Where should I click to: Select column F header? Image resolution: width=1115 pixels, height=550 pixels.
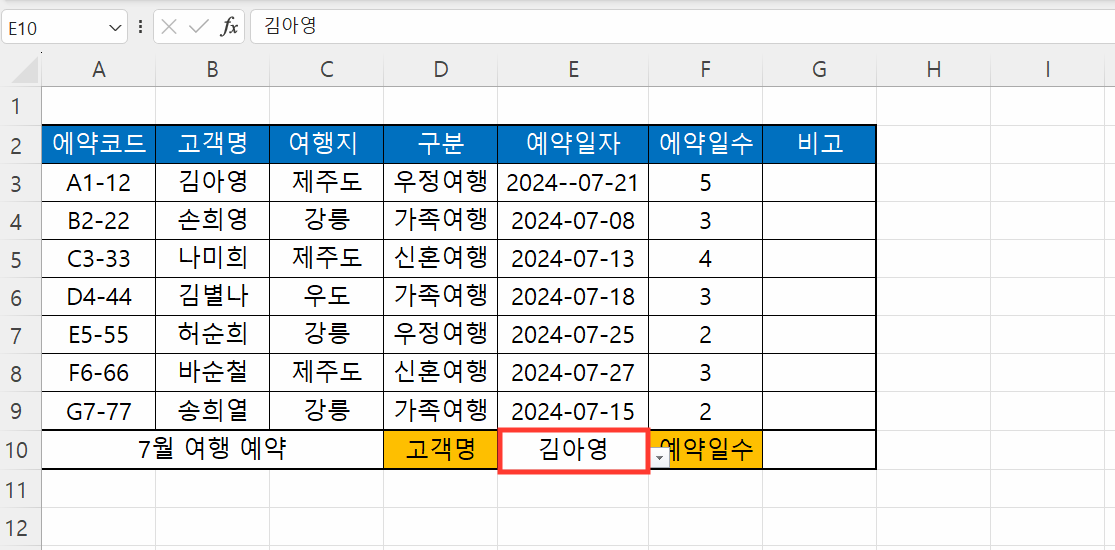705,70
